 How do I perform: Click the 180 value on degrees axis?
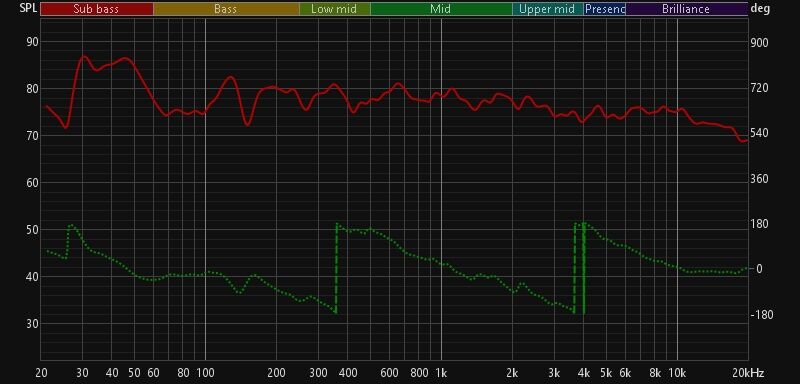tap(760, 224)
